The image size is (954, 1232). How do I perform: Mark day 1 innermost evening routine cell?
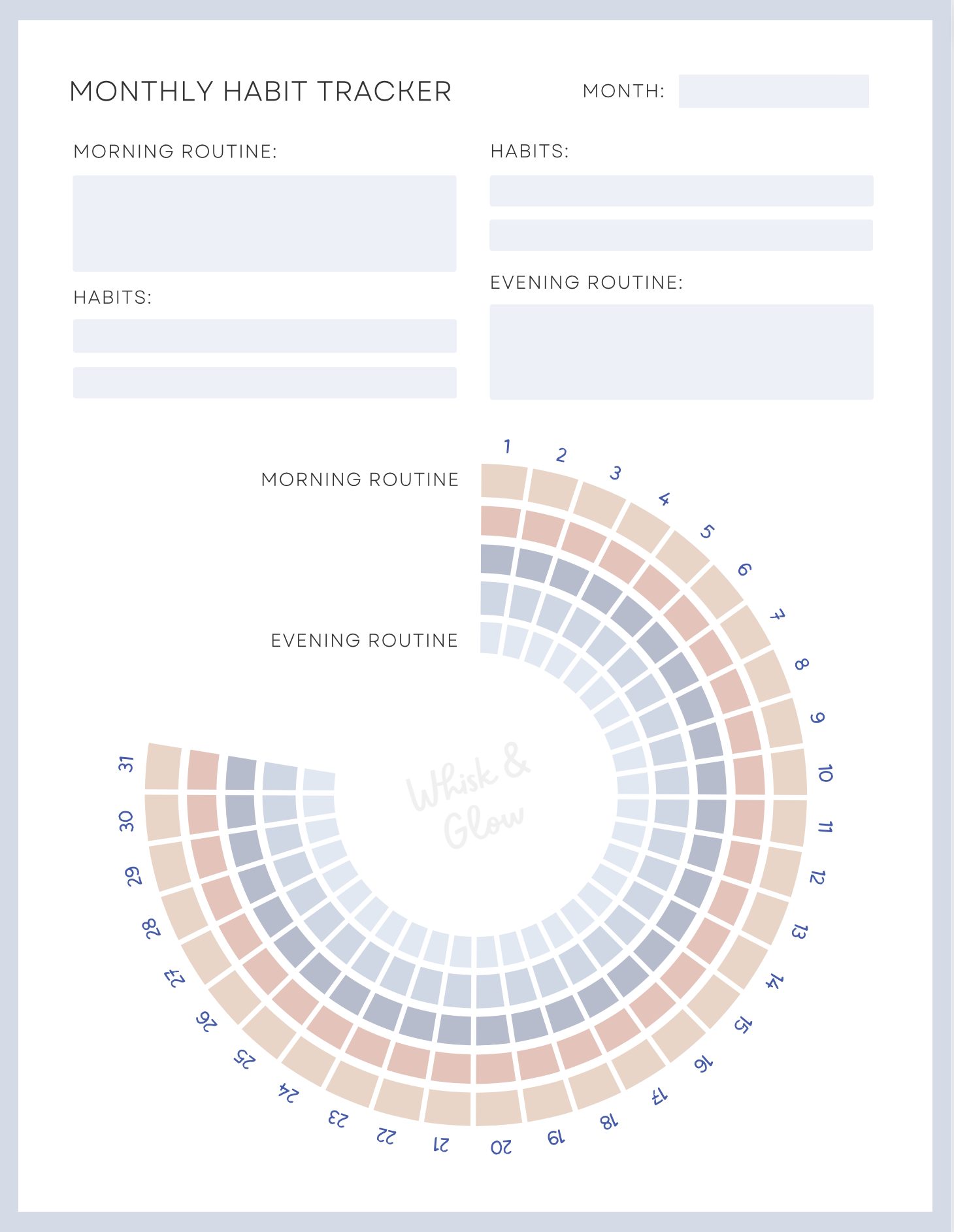coord(491,638)
